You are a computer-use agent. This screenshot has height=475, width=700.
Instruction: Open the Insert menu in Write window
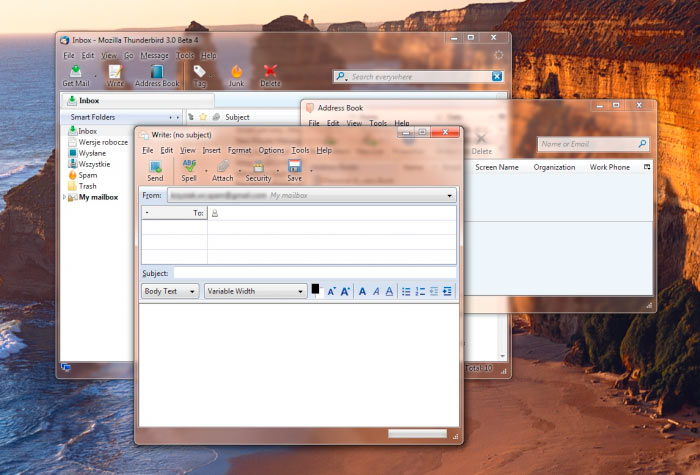point(211,150)
